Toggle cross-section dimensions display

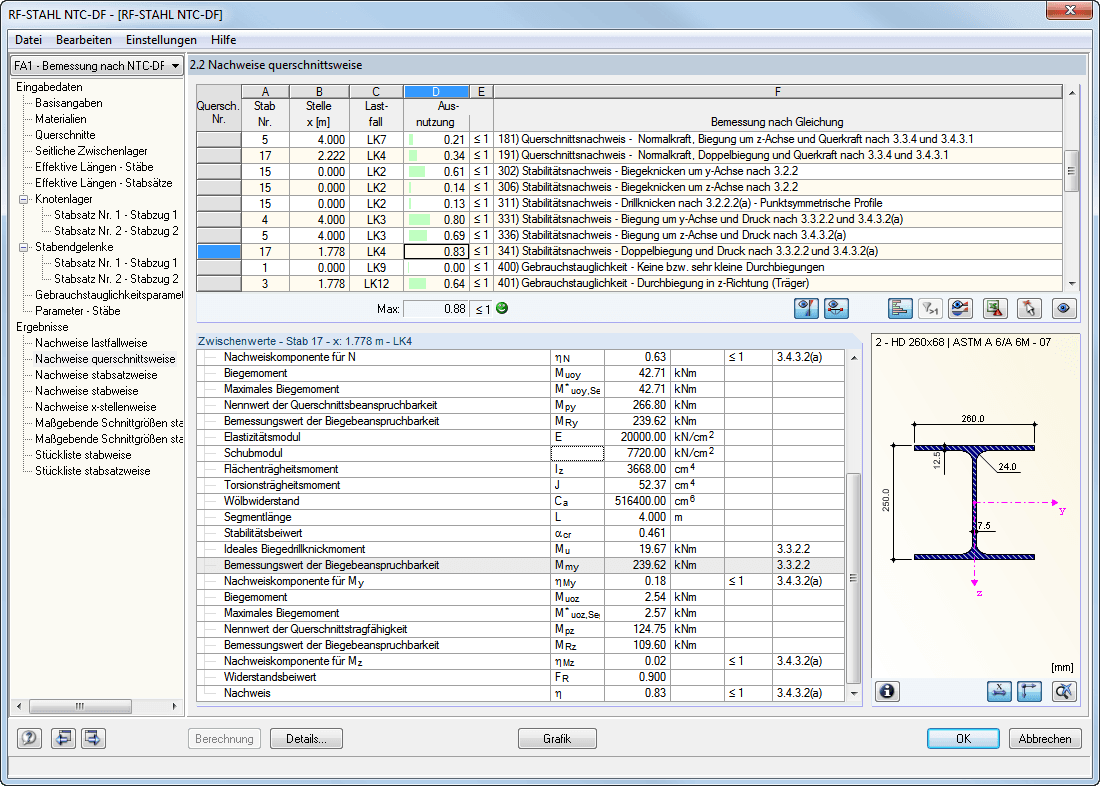point(999,692)
